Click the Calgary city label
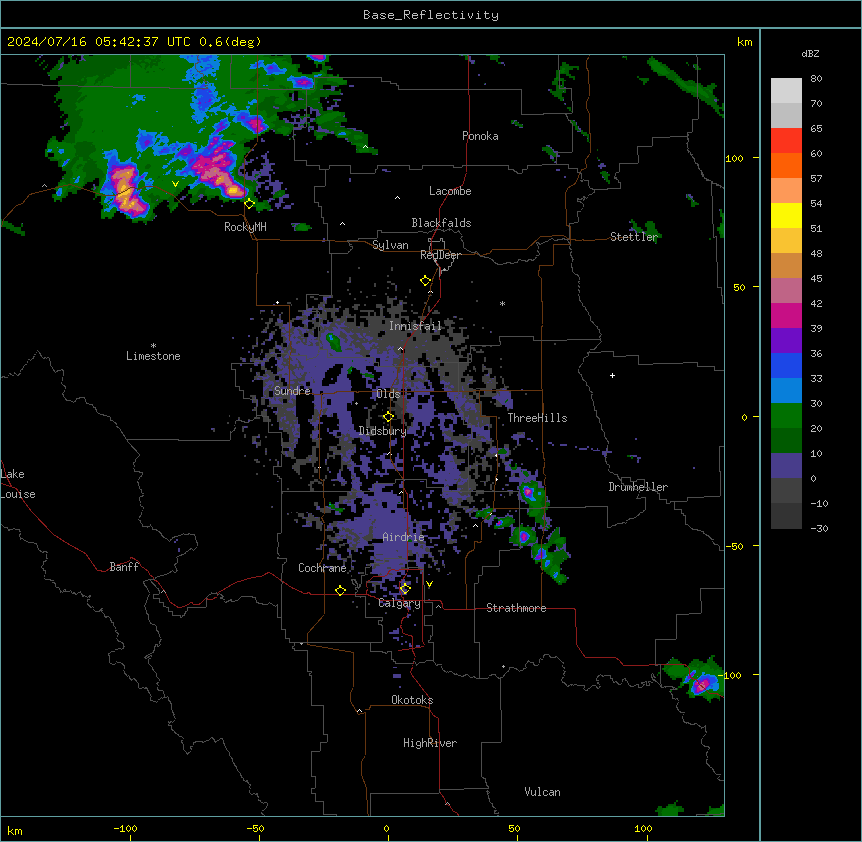The image size is (862, 842). [x=400, y=603]
